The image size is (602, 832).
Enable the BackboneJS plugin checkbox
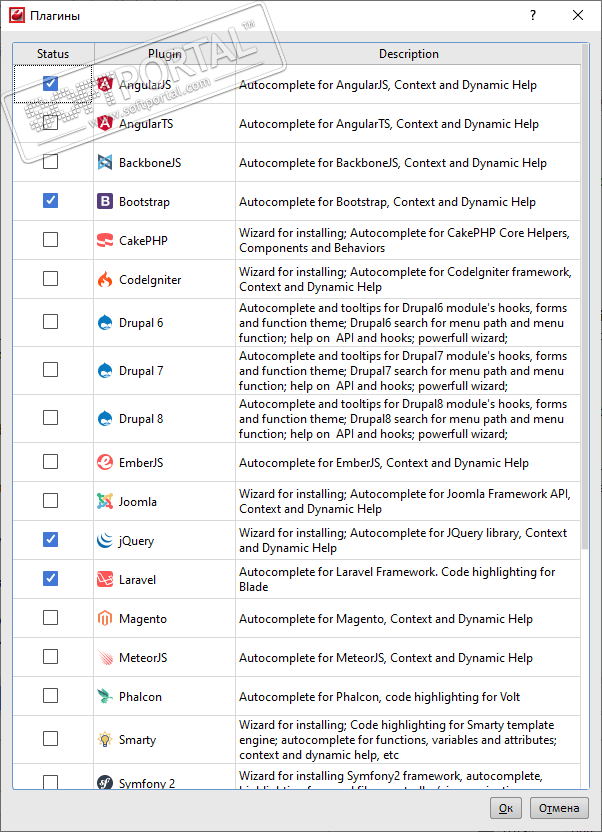[x=50, y=161]
